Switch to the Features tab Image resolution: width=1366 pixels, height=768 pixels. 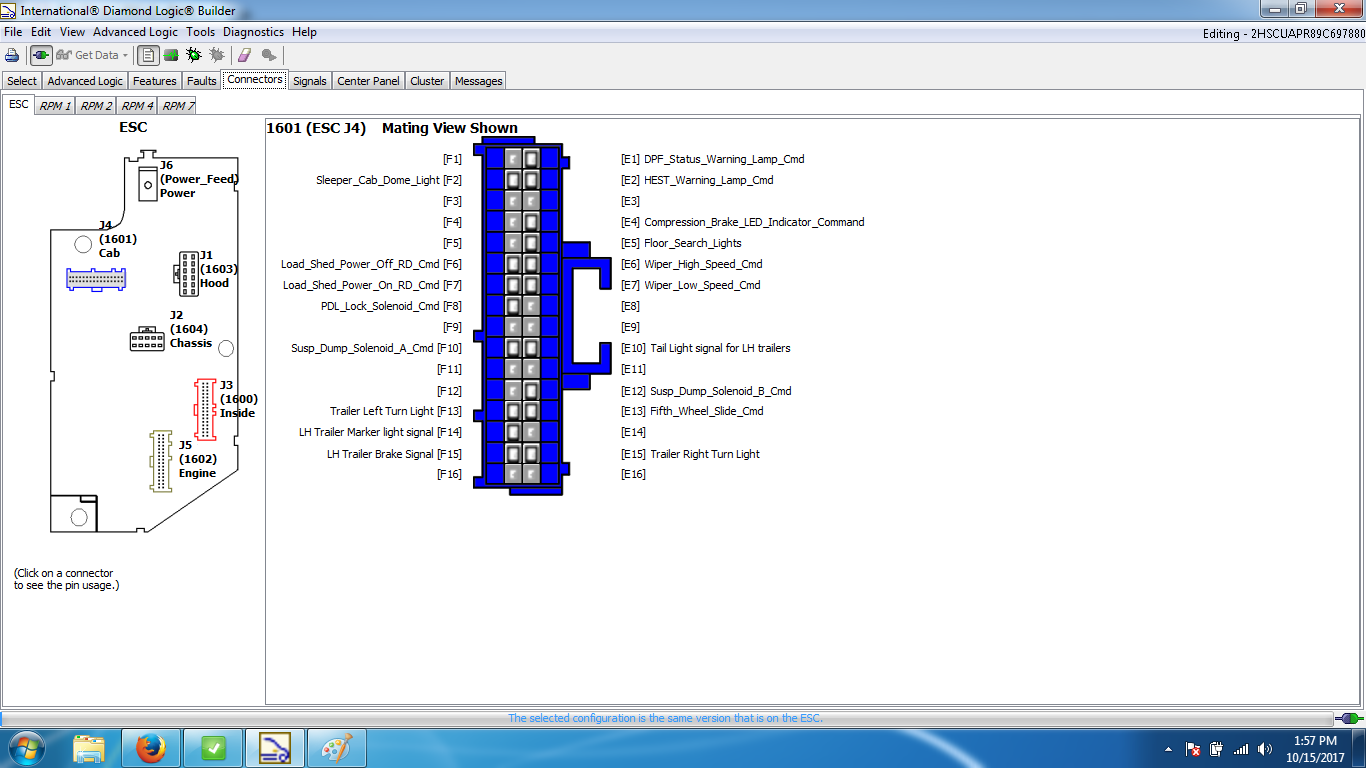155,81
